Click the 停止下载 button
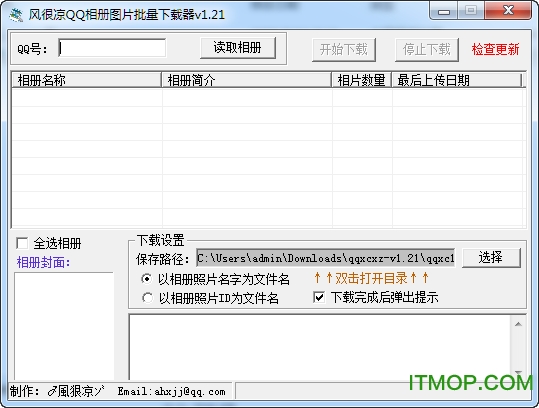539x408 pixels. 427,50
